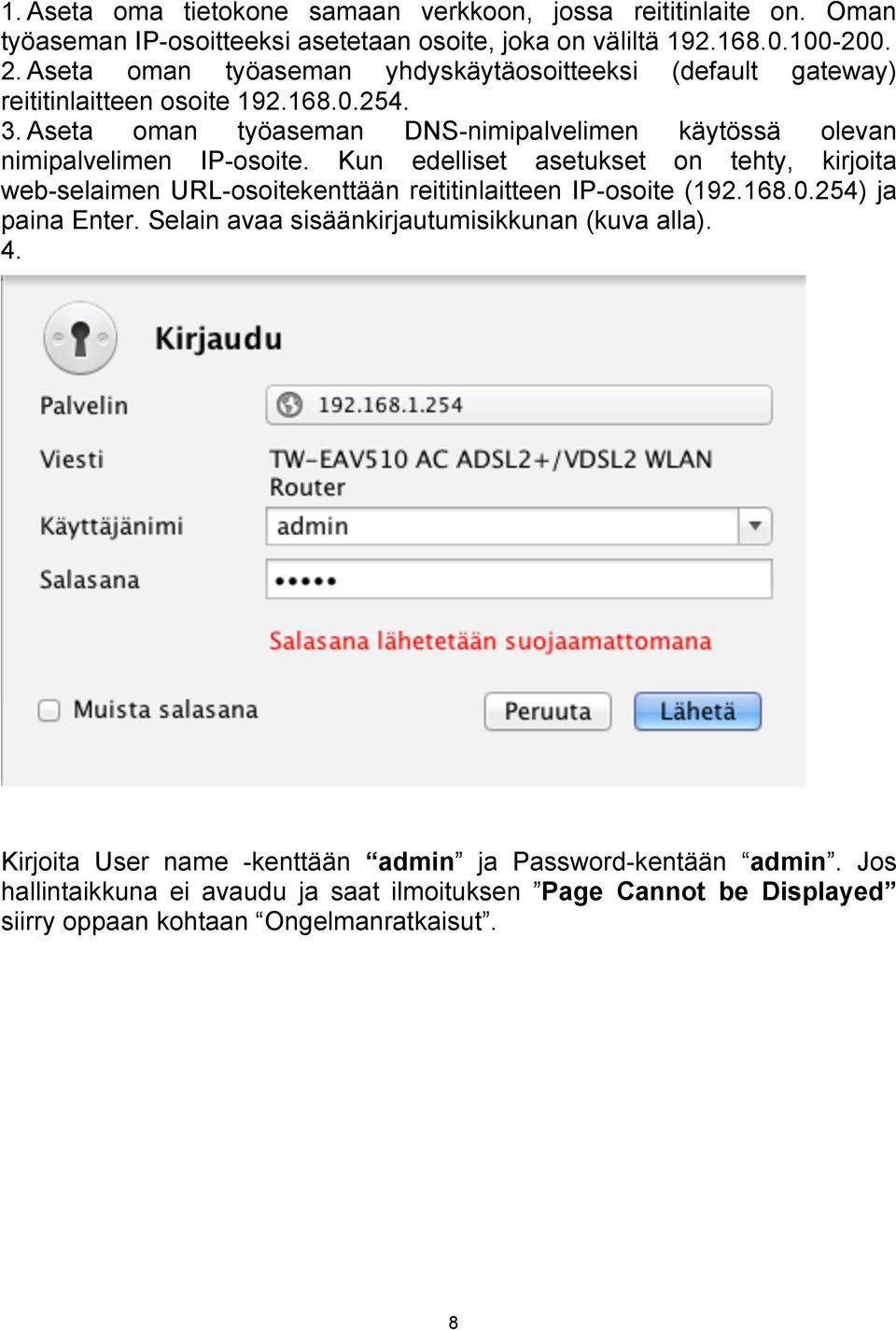Screen dimensions: 896x1330
Task: Click the words (default gateway) in step 2
Action: pos(784,71)
